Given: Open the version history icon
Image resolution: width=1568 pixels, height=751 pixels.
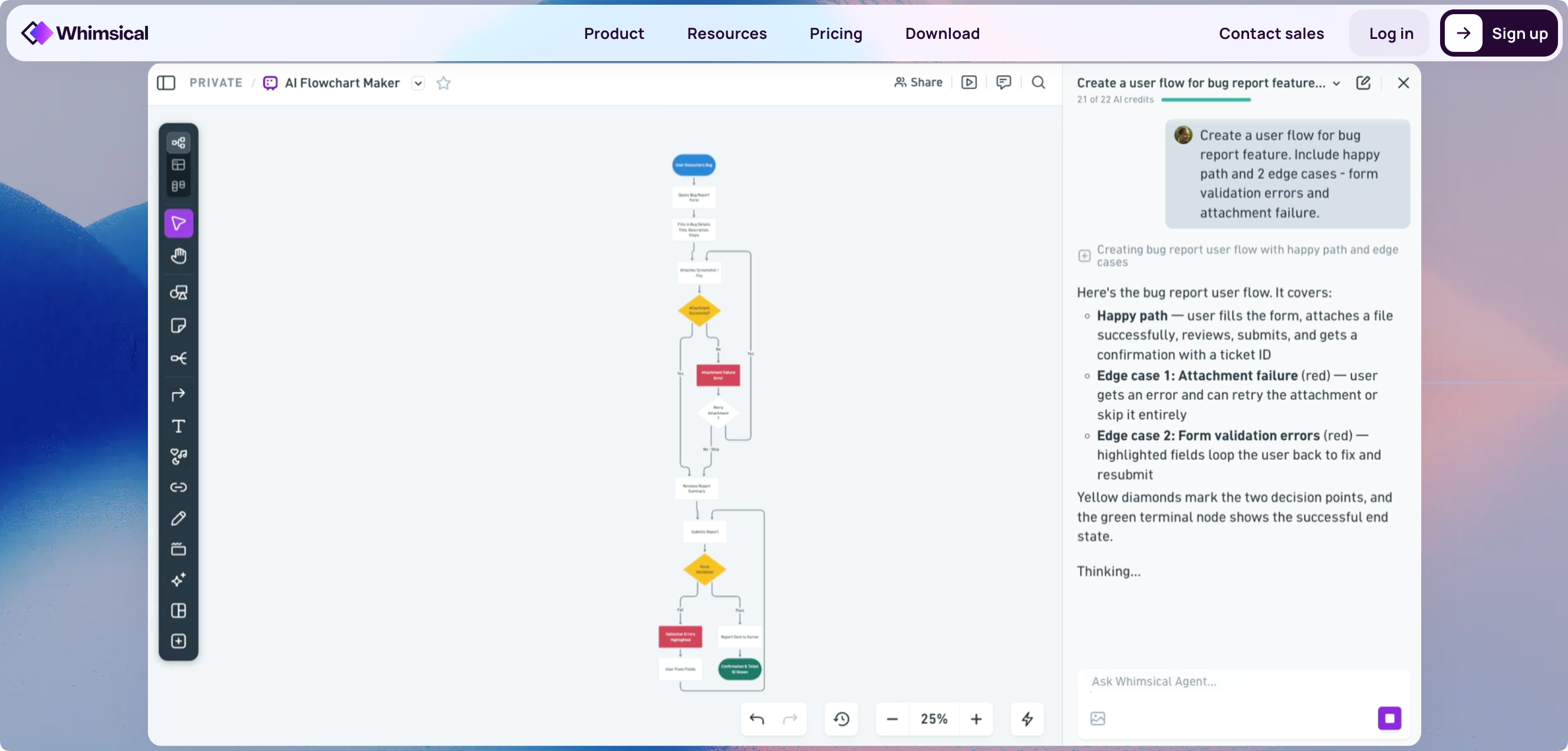Looking at the screenshot, I should pyautogui.click(x=842, y=719).
